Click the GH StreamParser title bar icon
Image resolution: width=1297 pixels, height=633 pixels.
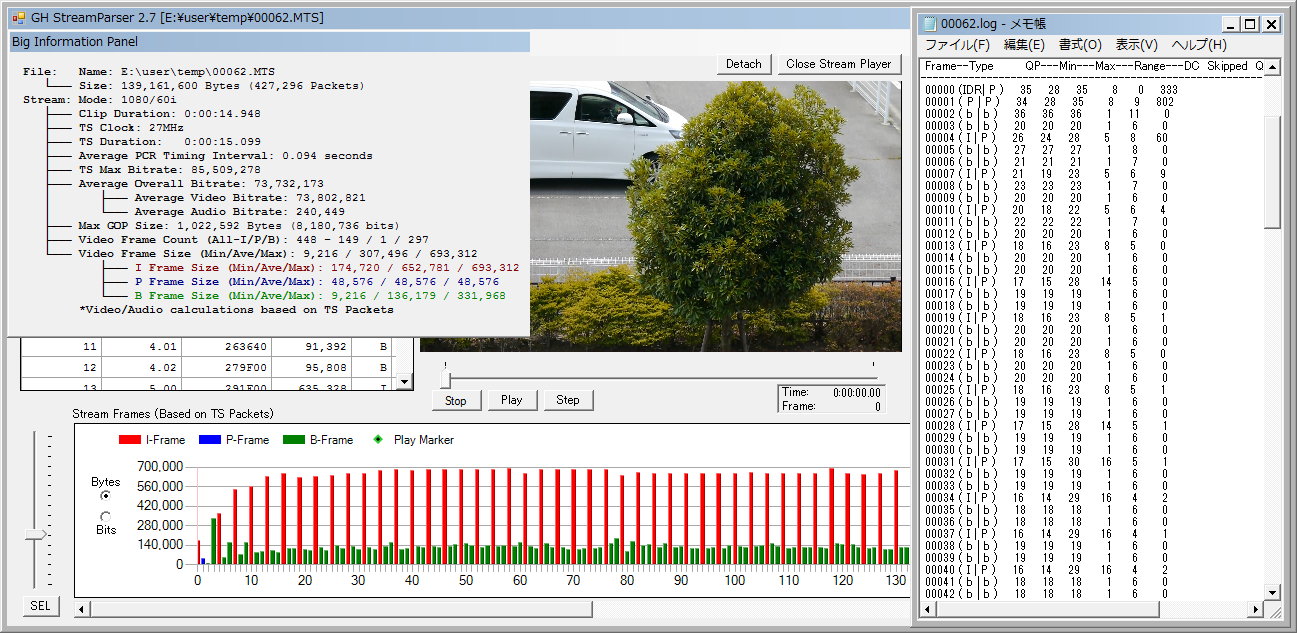tap(18, 18)
